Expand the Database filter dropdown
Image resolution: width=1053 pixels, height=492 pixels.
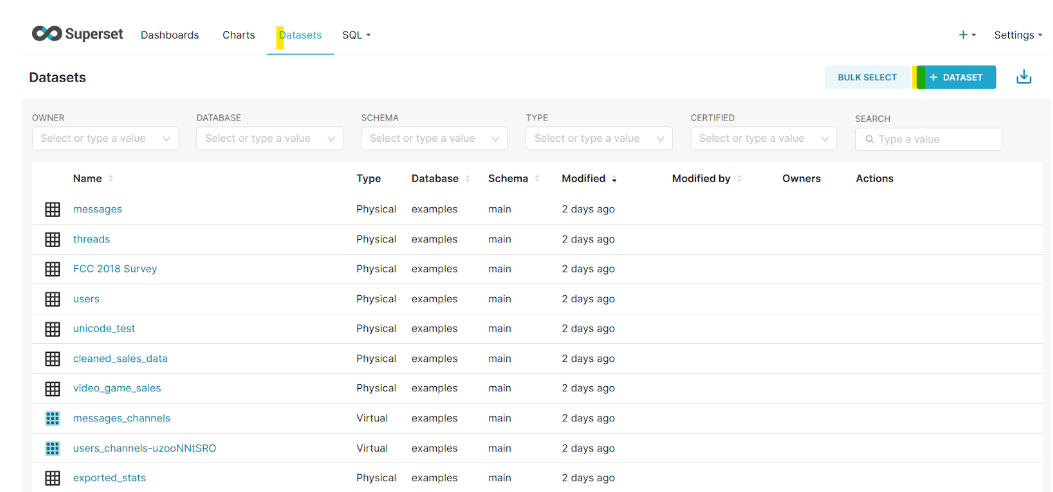[269, 139]
